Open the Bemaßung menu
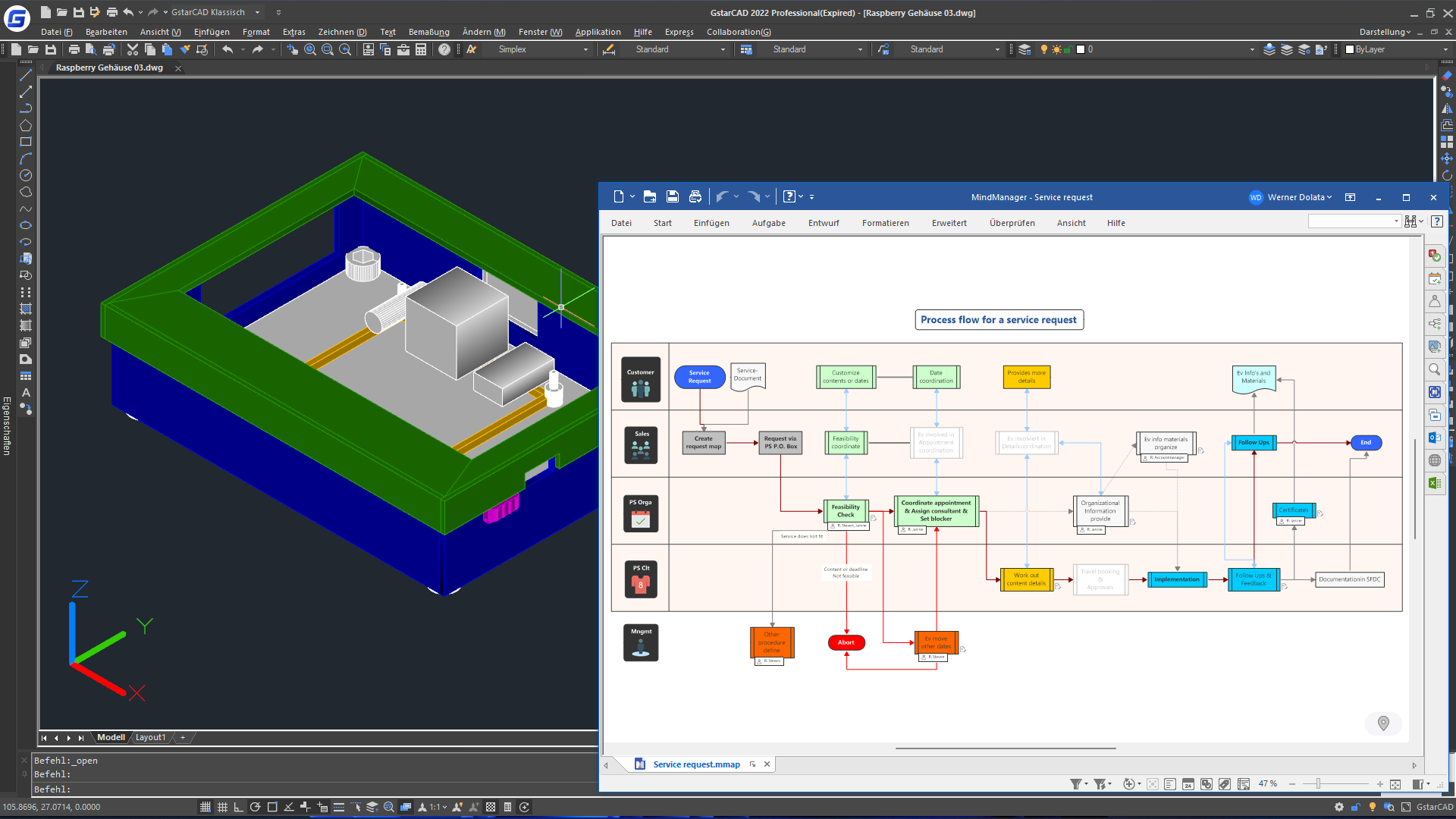The image size is (1456, 819). (x=428, y=32)
